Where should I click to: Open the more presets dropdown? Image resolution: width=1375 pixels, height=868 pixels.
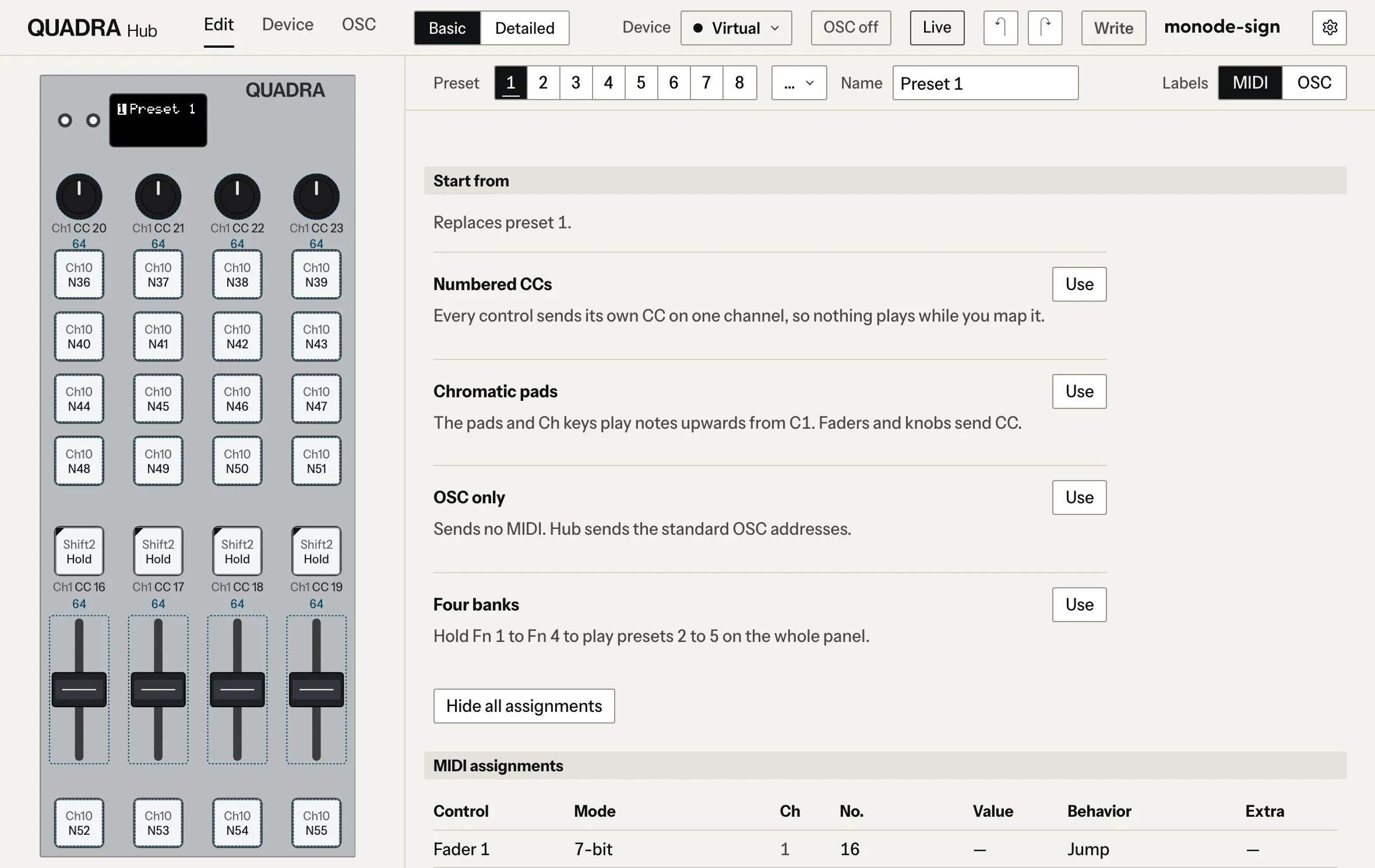pos(799,83)
